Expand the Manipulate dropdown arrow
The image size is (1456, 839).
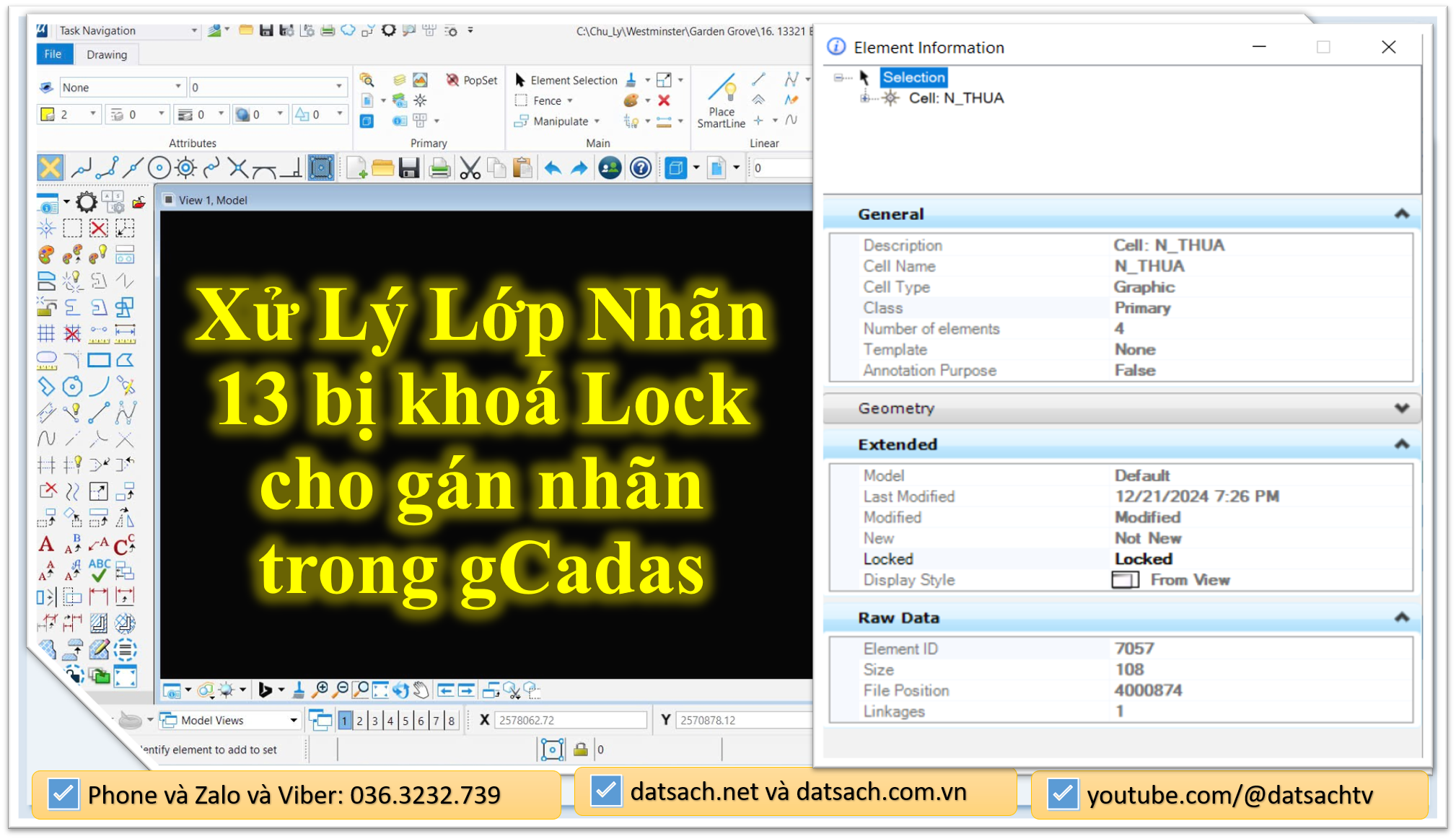click(x=597, y=121)
